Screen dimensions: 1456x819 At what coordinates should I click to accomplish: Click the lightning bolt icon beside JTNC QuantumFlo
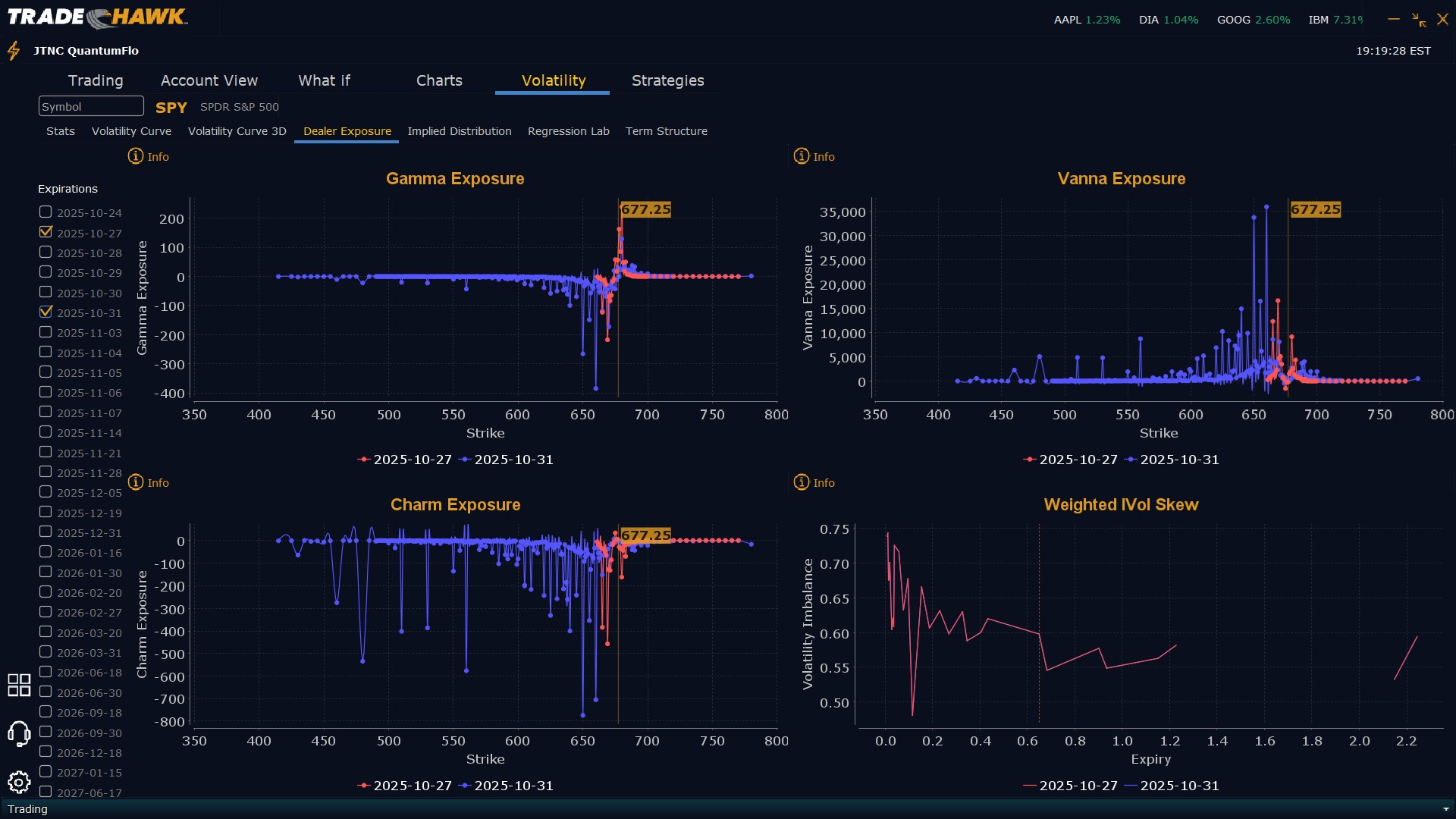[14, 51]
